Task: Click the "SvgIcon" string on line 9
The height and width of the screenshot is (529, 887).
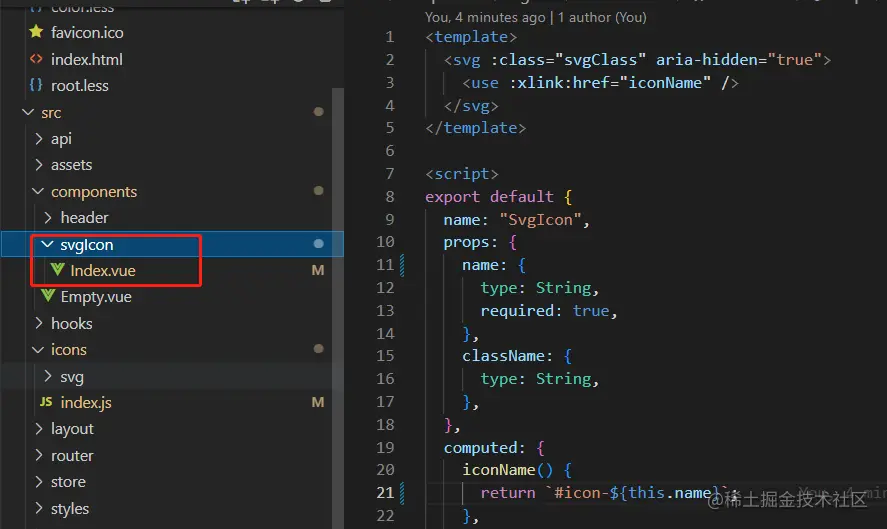Action: pyautogui.click(x=540, y=220)
